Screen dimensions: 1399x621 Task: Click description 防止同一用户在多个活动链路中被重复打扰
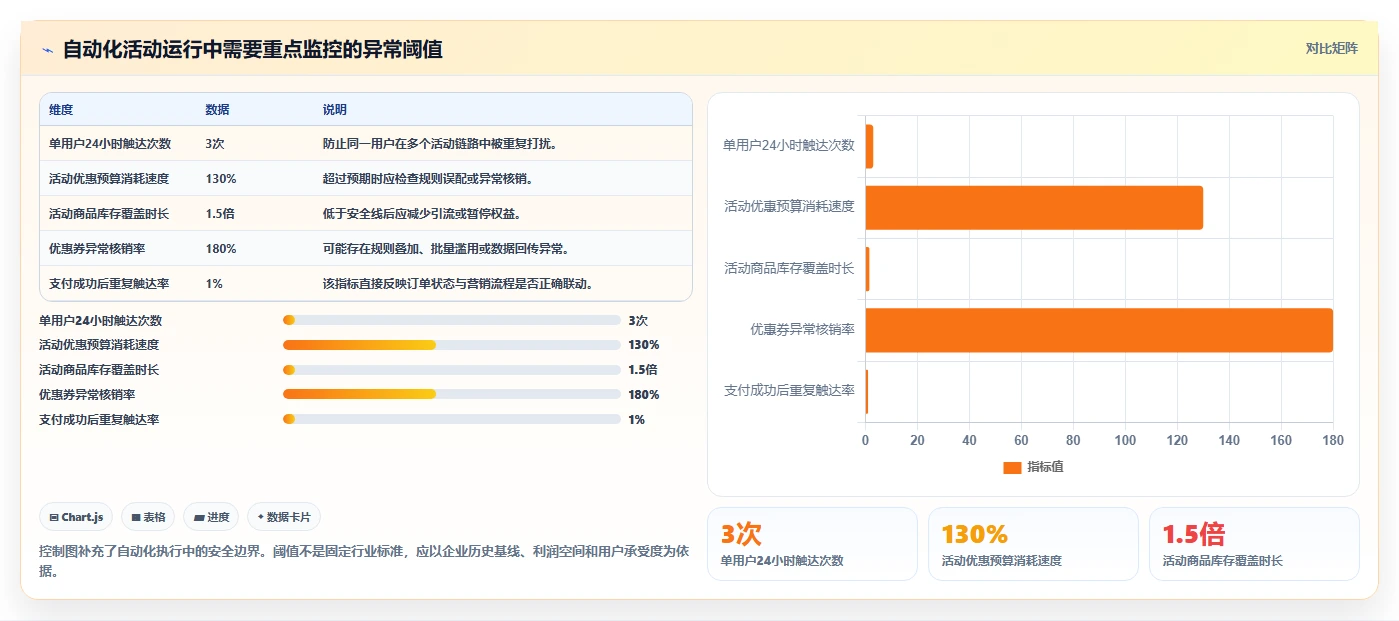click(439, 144)
